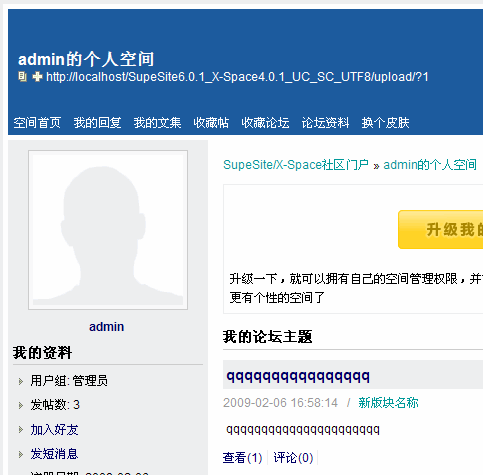Click the admin的个人空间 page title
This screenshot has width=483, height=475.
tap(86, 59)
